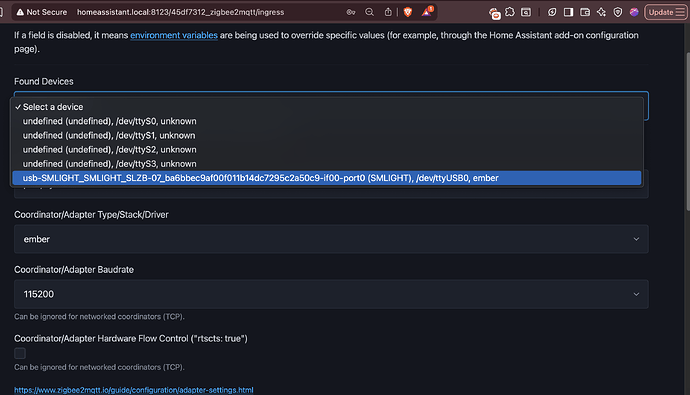The width and height of the screenshot is (690, 395).
Task: Open the Baudrate 115200 dropdown
Action: click(x=331, y=294)
